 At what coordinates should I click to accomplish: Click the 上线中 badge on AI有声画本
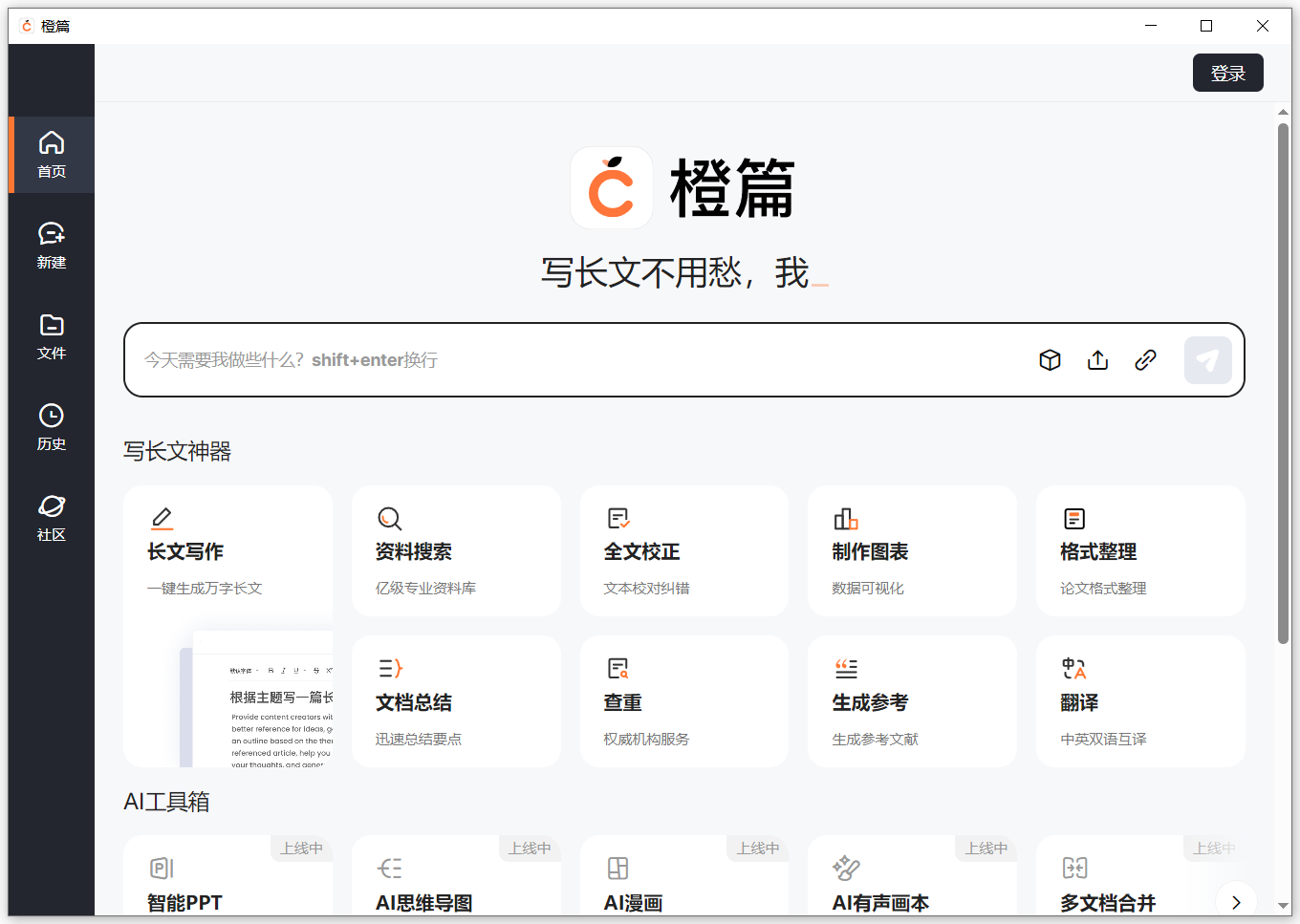tap(986, 848)
